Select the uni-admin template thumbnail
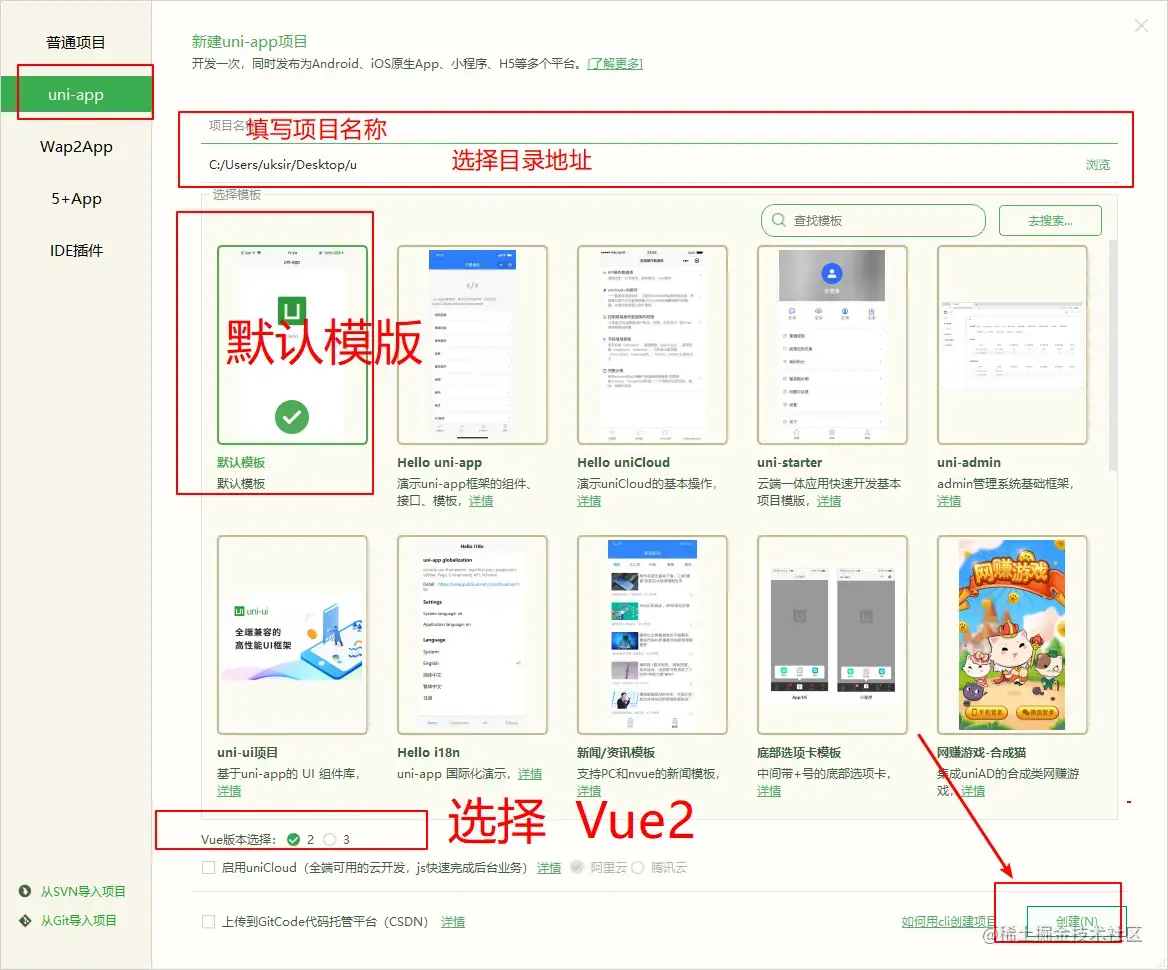This screenshot has width=1168, height=970. click(x=1012, y=345)
